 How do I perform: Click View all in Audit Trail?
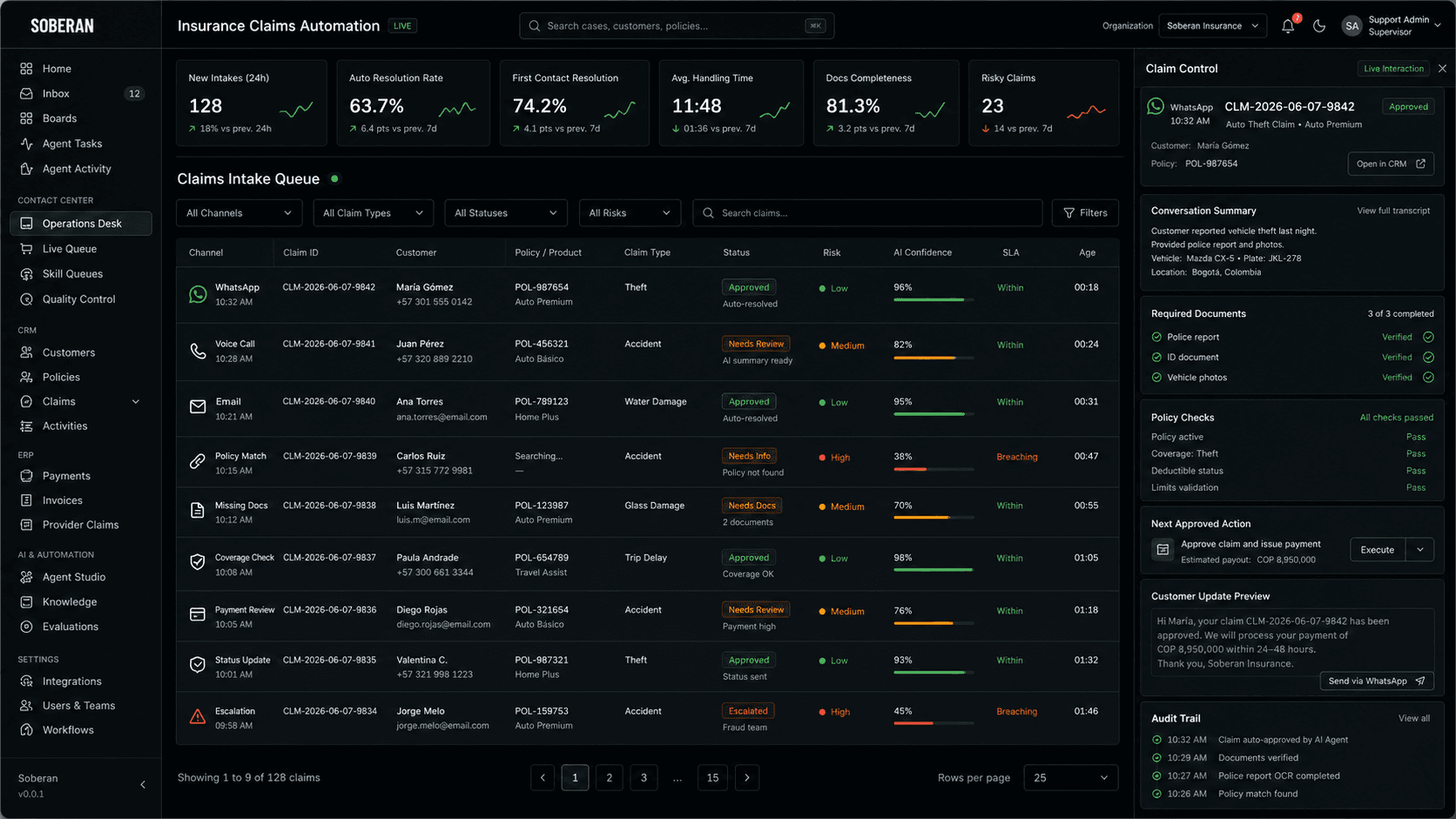point(1414,718)
